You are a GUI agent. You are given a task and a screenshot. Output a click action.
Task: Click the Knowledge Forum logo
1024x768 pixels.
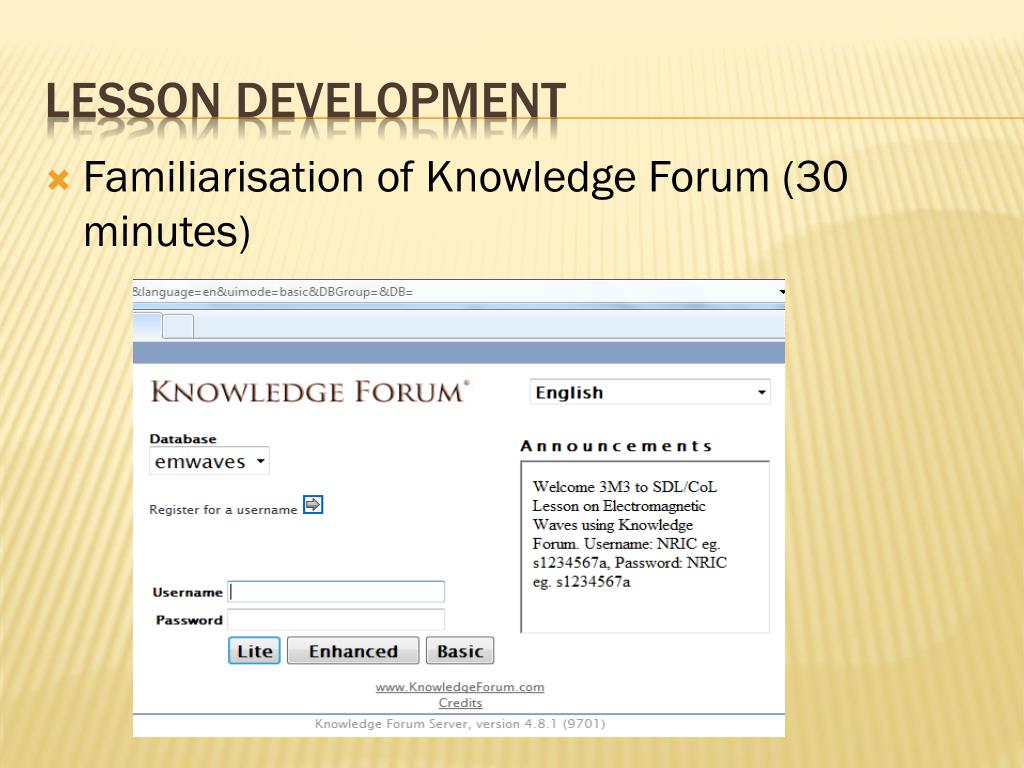coord(310,392)
